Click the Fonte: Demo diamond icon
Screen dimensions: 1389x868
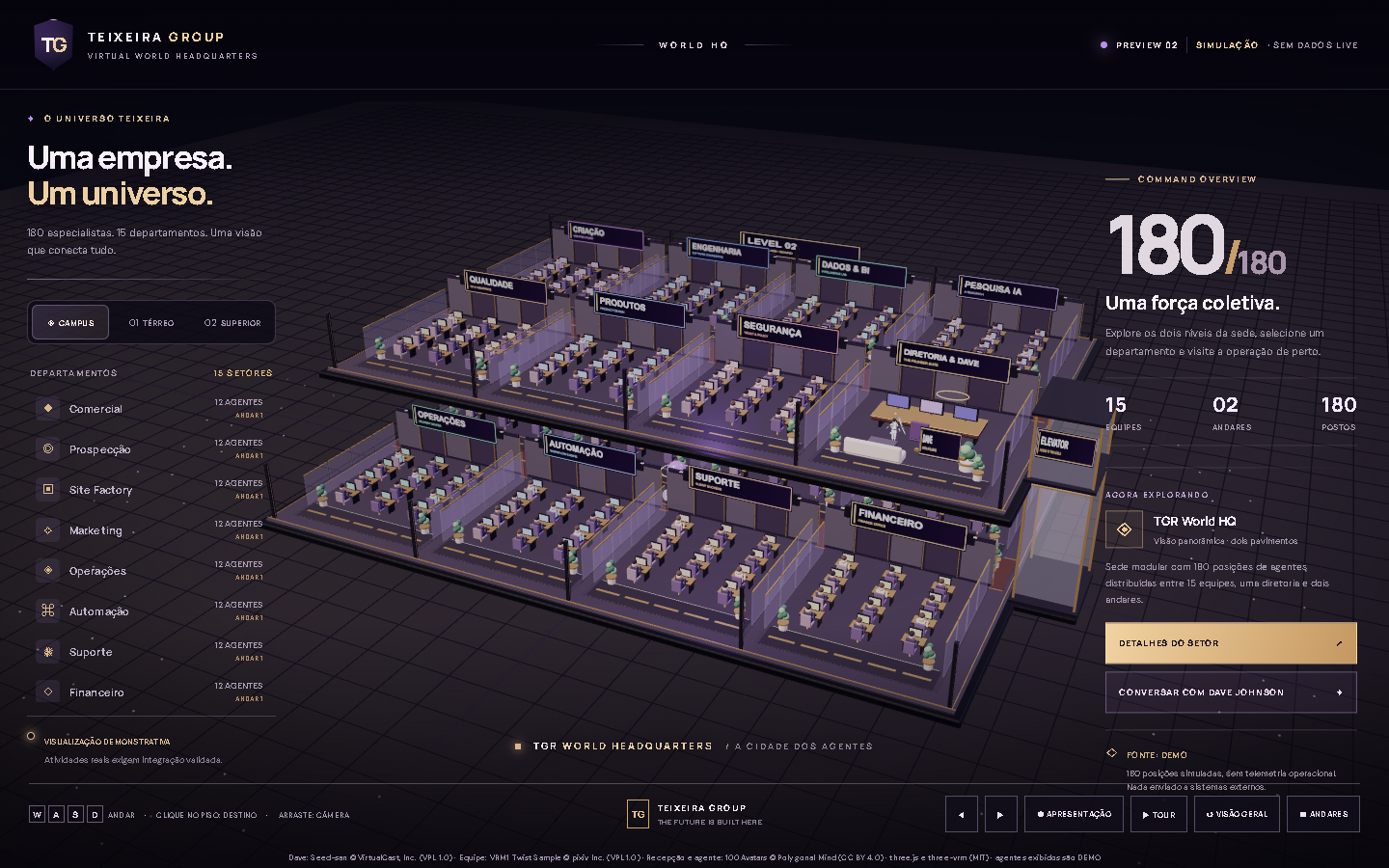(1111, 753)
